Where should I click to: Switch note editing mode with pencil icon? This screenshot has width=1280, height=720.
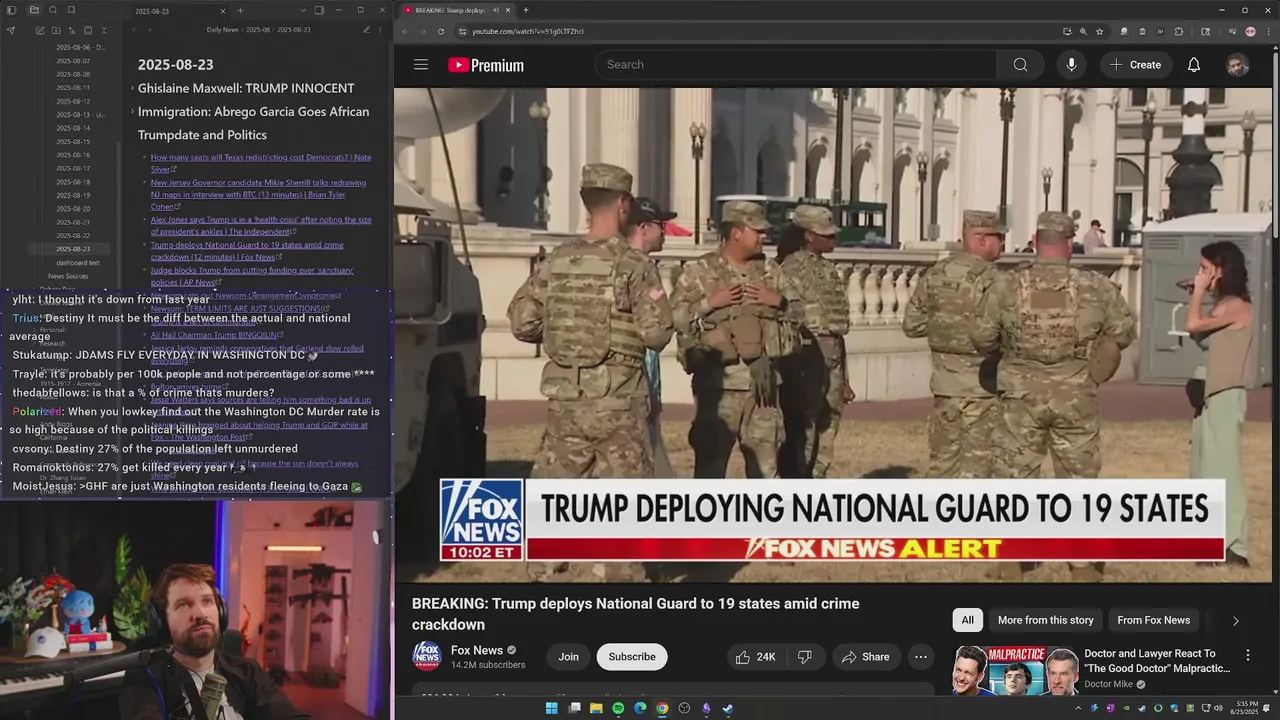point(366,30)
